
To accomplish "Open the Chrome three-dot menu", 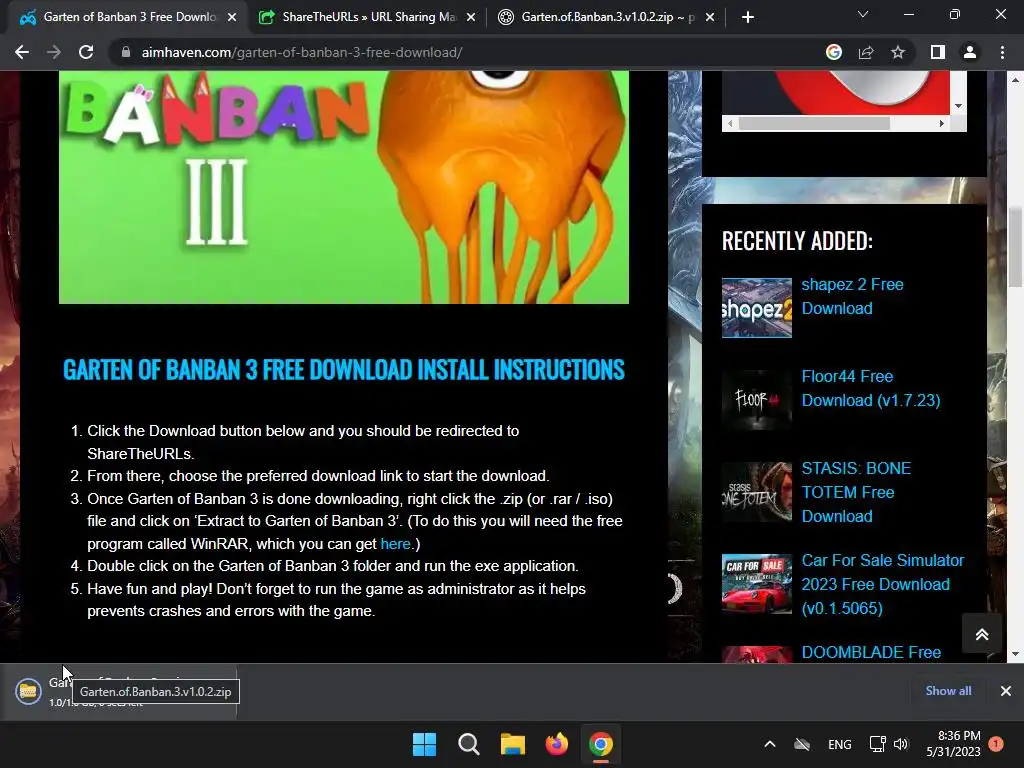I will (x=1002, y=52).
